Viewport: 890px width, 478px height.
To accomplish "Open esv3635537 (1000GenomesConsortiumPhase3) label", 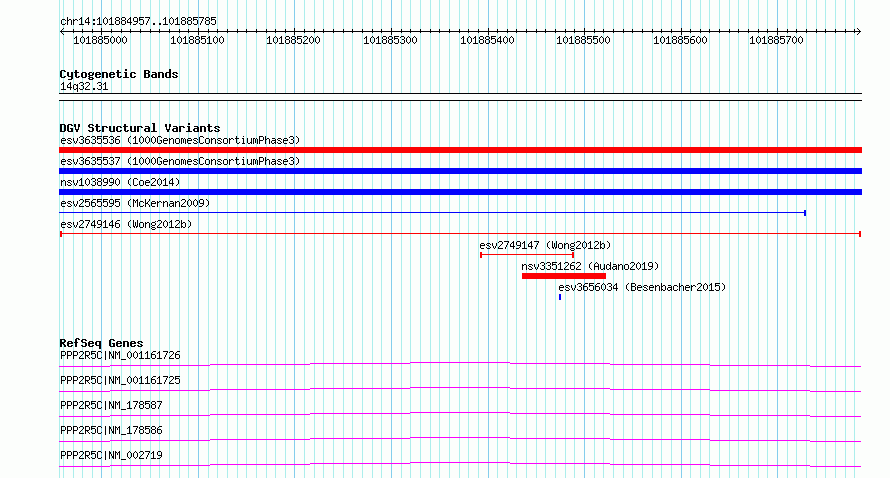I will coord(180,161).
